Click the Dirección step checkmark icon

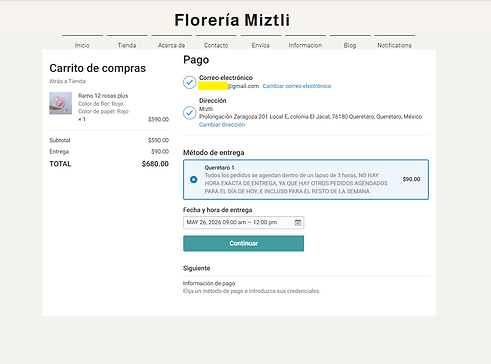tap(189, 113)
